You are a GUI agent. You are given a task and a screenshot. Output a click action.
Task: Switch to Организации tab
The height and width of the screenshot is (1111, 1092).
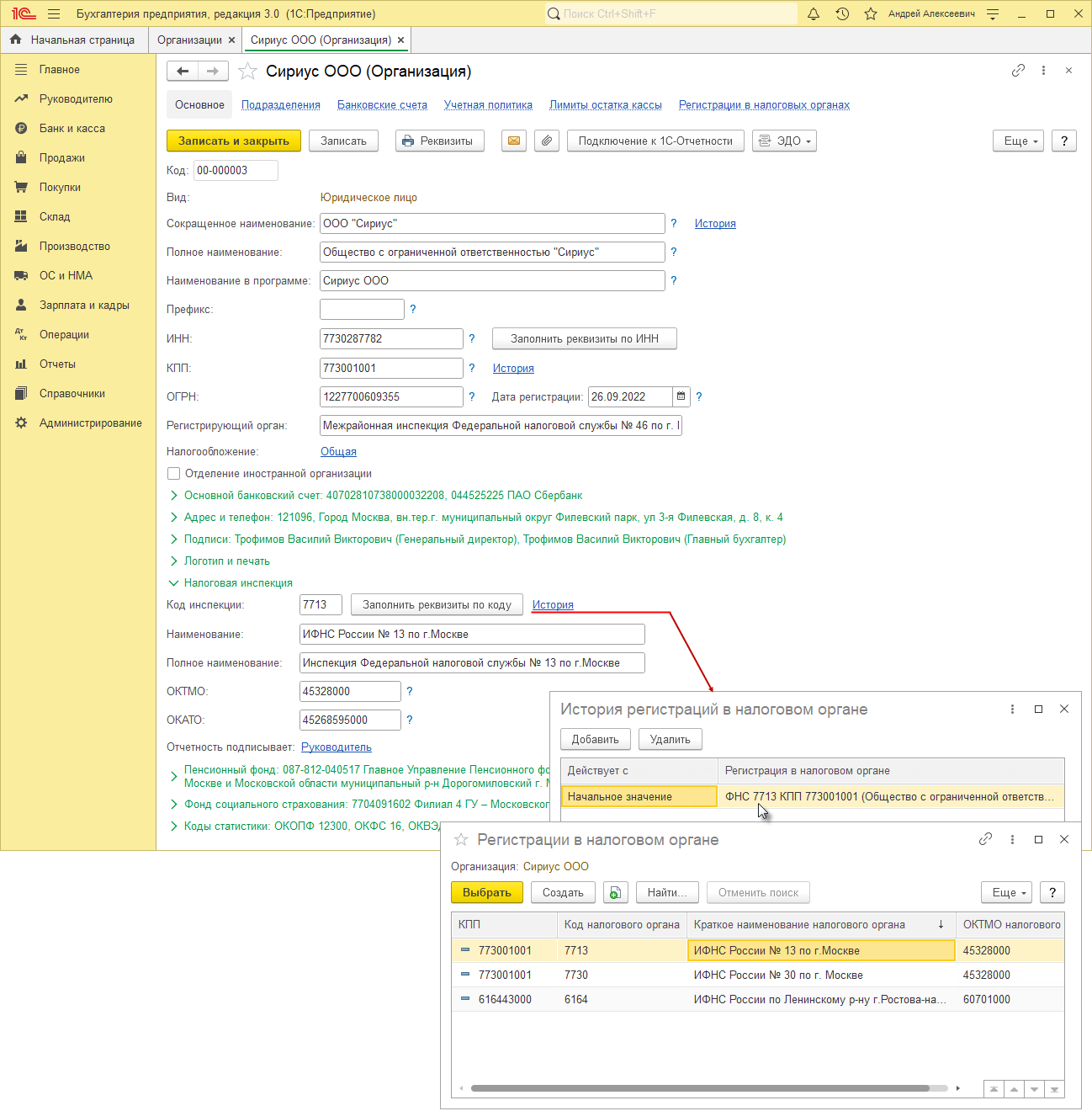pyautogui.click(x=189, y=40)
